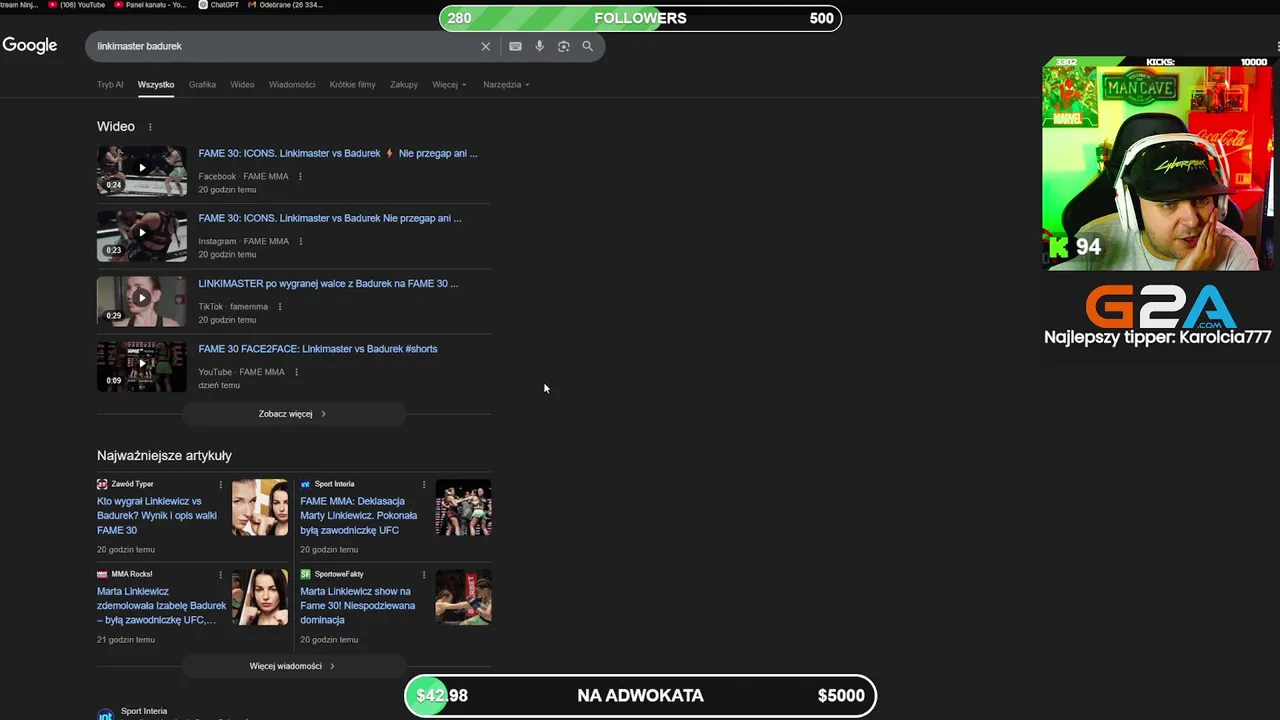Play the Facebook FAME 30 video thumbnail
The height and width of the screenshot is (720, 1280).
(141, 170)
